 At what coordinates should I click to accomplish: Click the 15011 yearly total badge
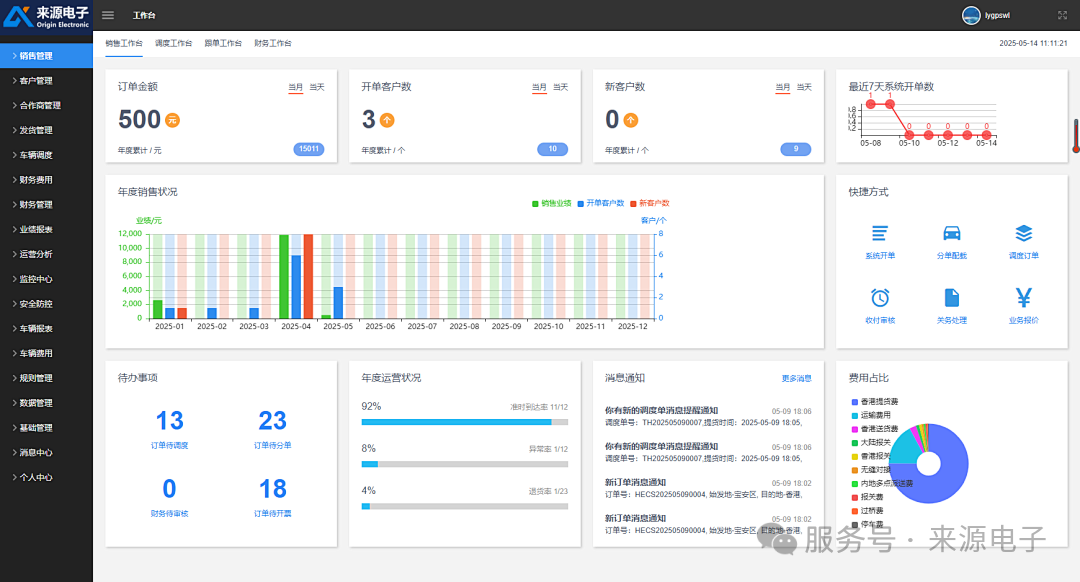[309, 149]
